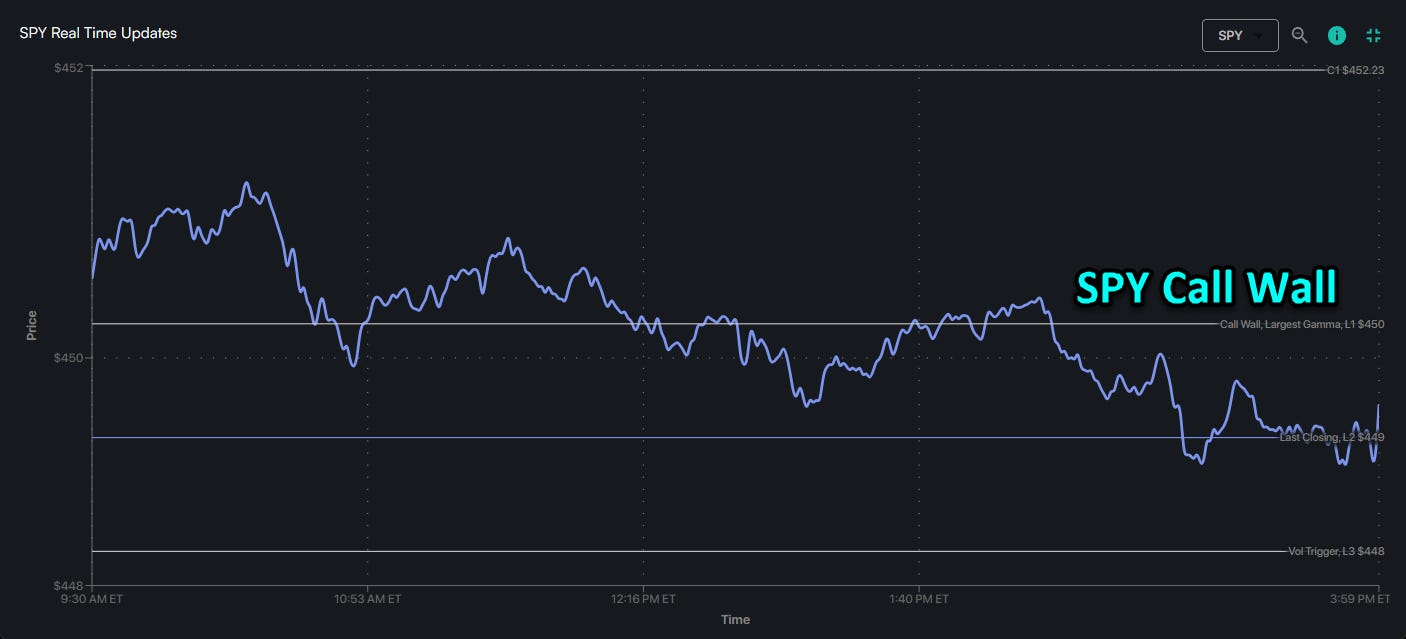
Task: Select the 1:40 PM ET time marker
Action: (x=918, y=599)
